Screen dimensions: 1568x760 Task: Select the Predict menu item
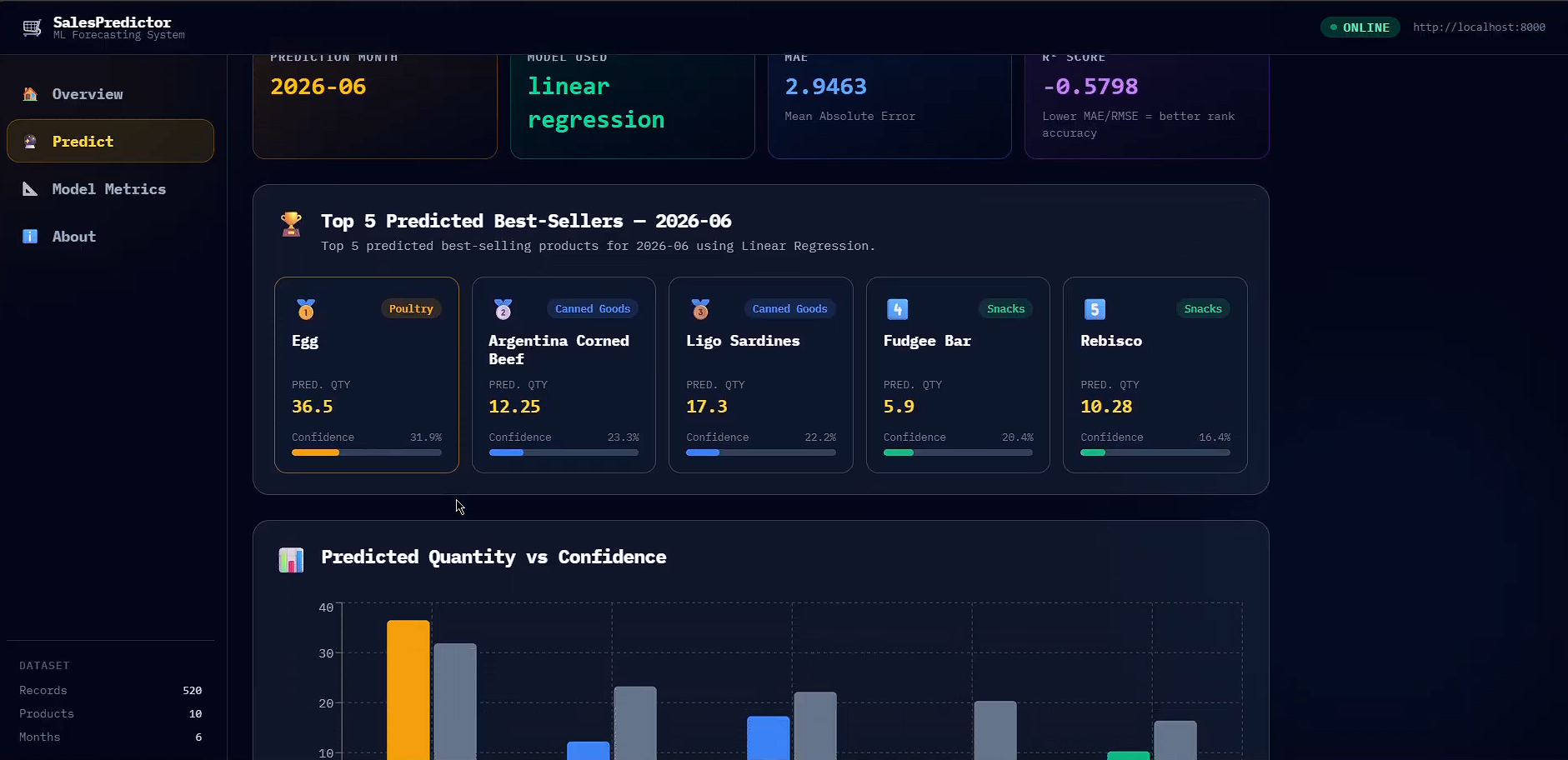110,141
